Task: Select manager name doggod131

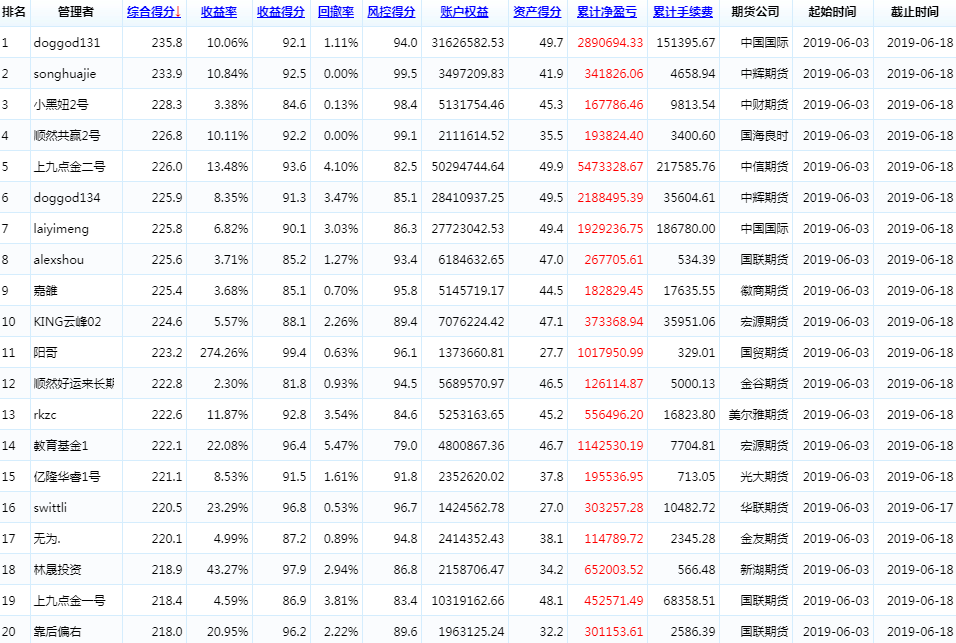Action: pos(67,43)
